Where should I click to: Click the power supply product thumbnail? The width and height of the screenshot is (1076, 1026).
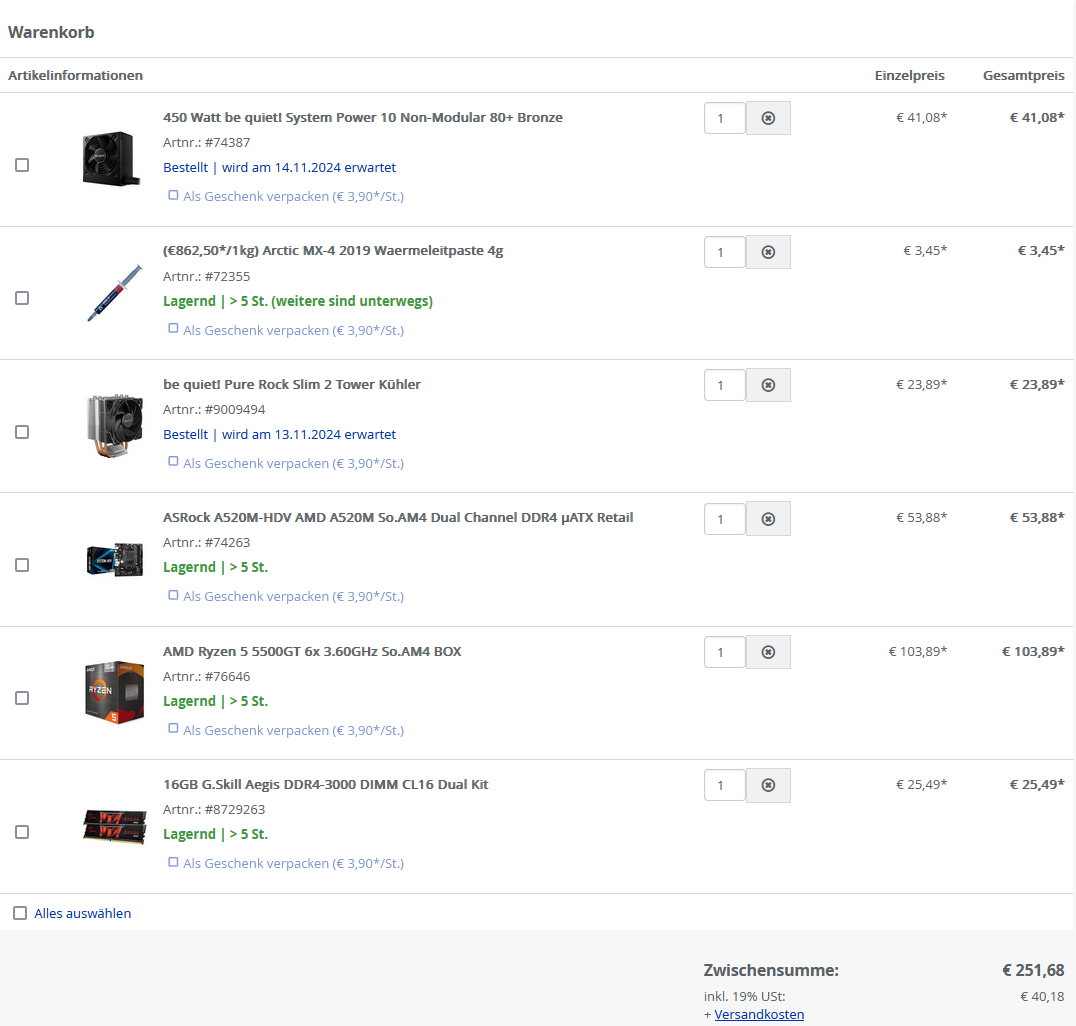coord(111,159)
